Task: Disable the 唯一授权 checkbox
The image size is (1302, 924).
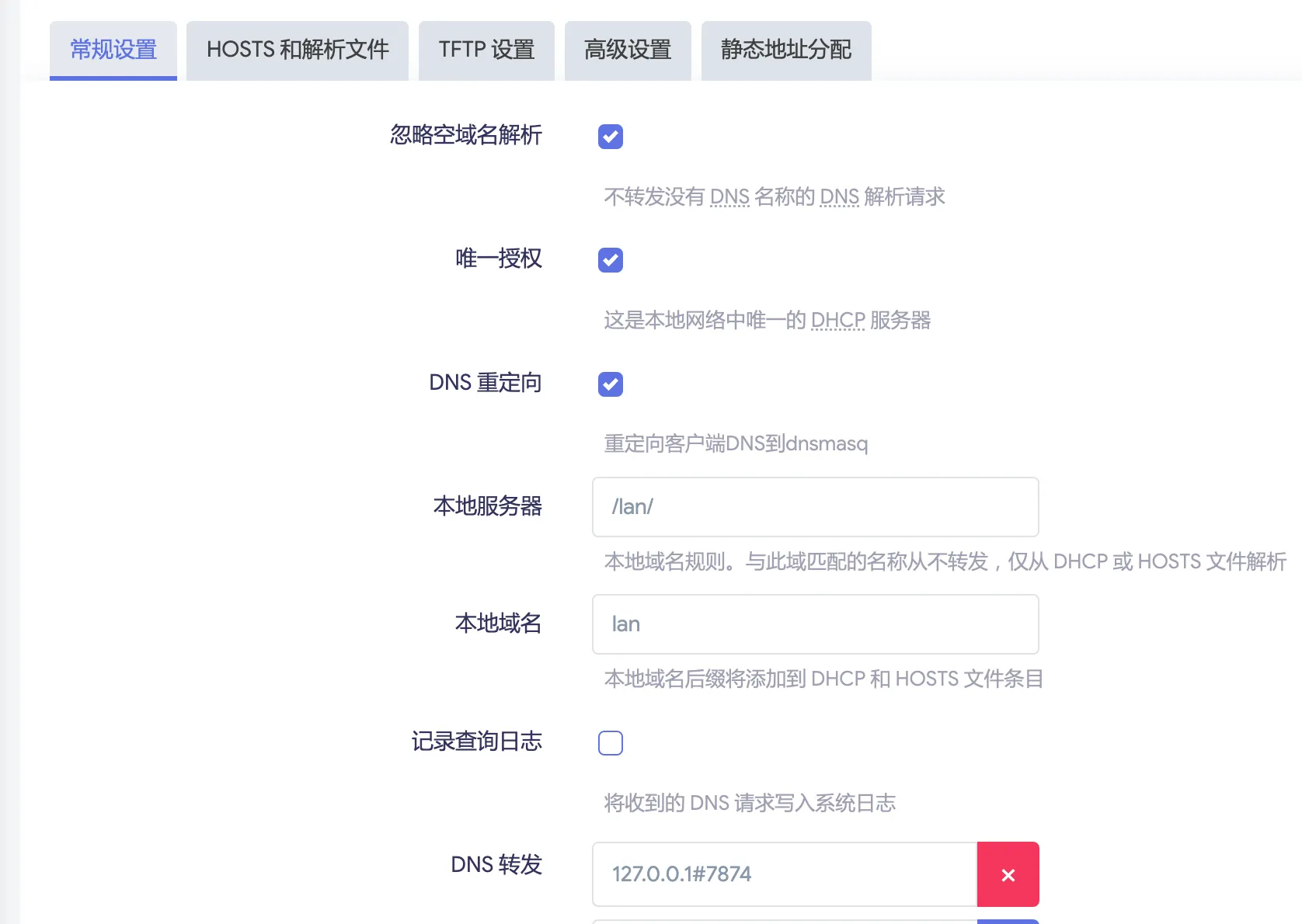Action: coord(611,260)
